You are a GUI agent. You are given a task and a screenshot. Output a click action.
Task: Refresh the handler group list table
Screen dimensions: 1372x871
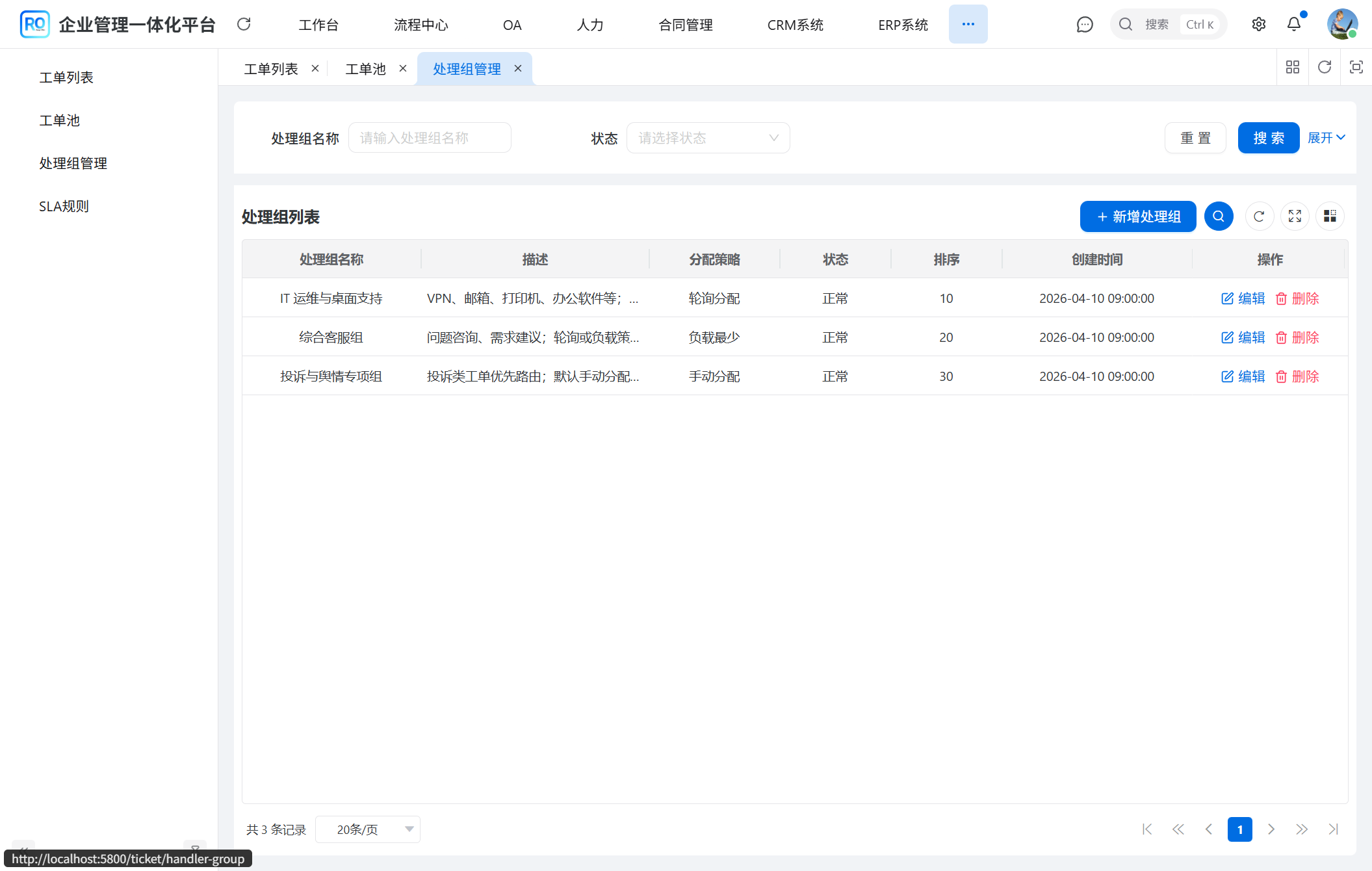tap(1259, 216)
